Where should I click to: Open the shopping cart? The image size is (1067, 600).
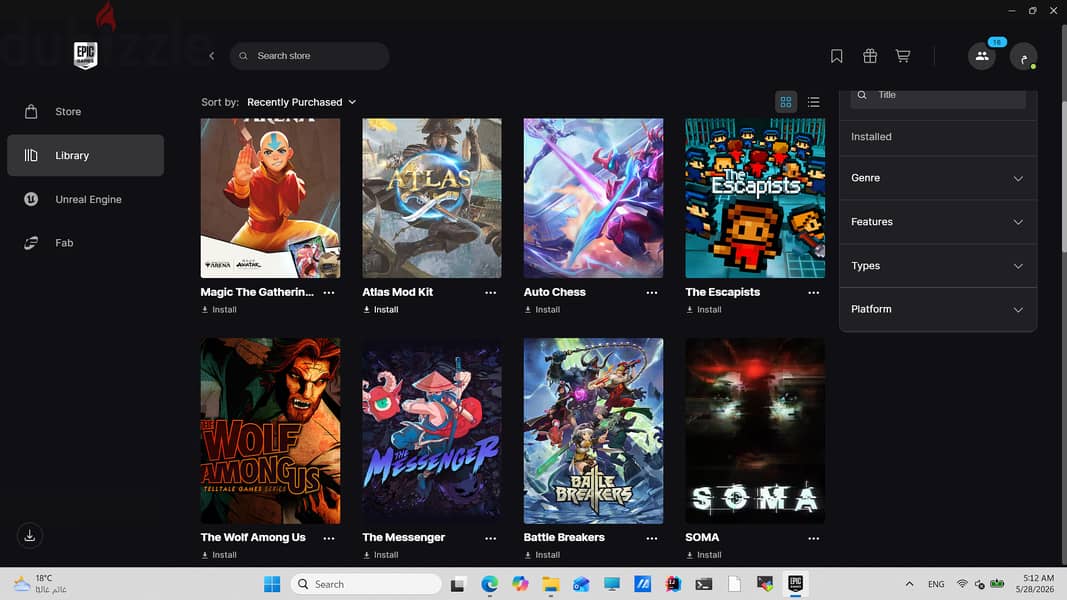click(x=903, y=56)
